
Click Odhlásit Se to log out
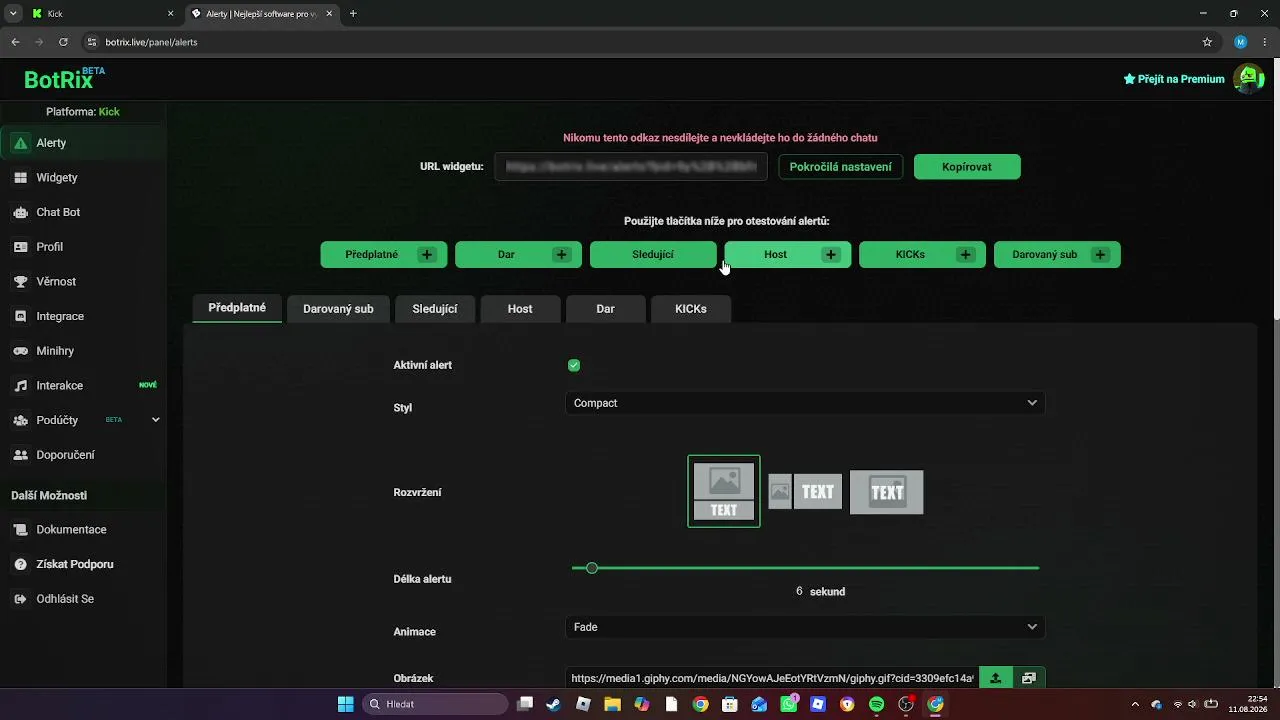tap(82, 599)
